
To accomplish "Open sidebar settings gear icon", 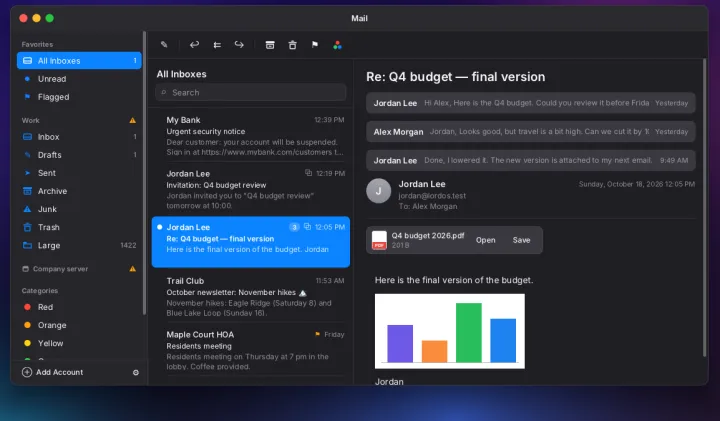I will click(x=136, y=372).
